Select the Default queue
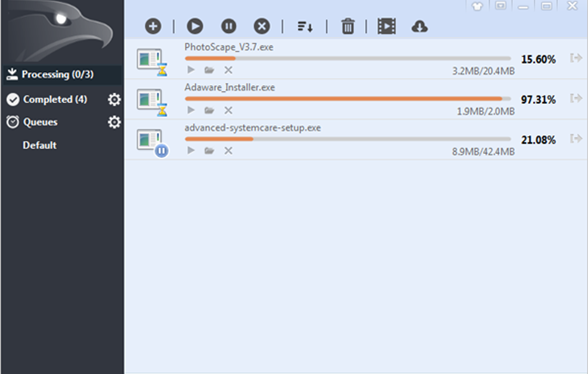Image resolution: width=588 pixels, height=374 pixels. pos(39,145)
